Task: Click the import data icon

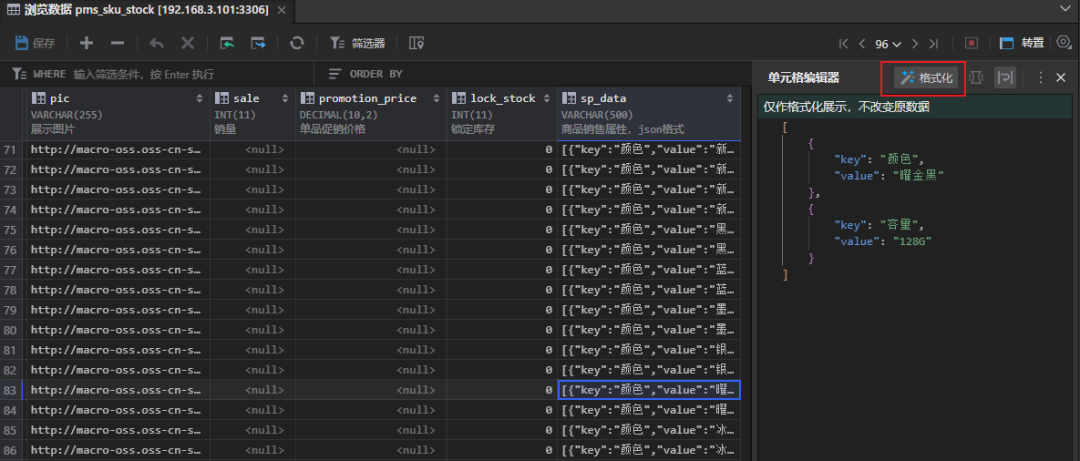Action: [228, 43]
